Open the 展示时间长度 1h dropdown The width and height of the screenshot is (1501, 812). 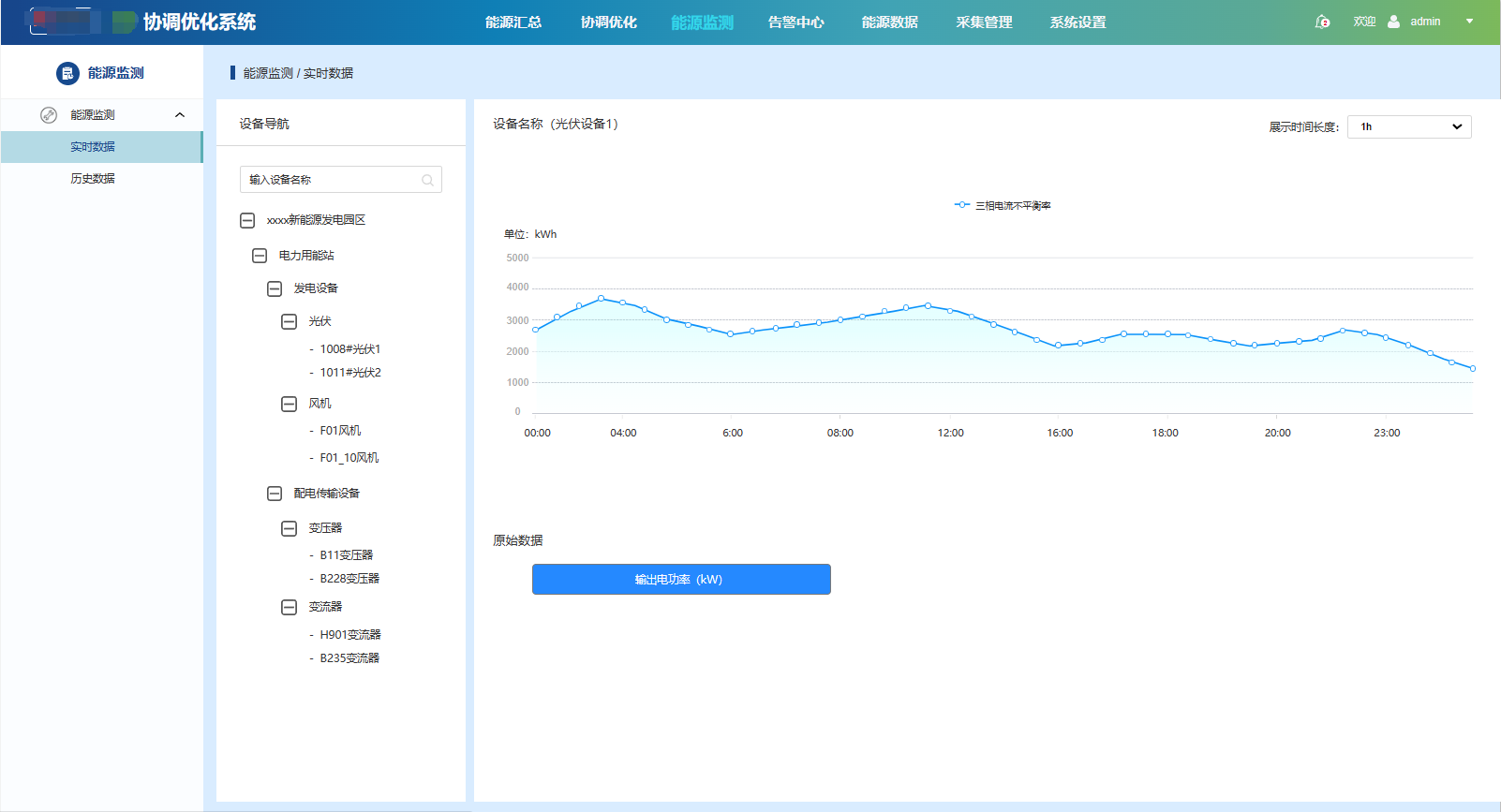tap(1409, 126)
